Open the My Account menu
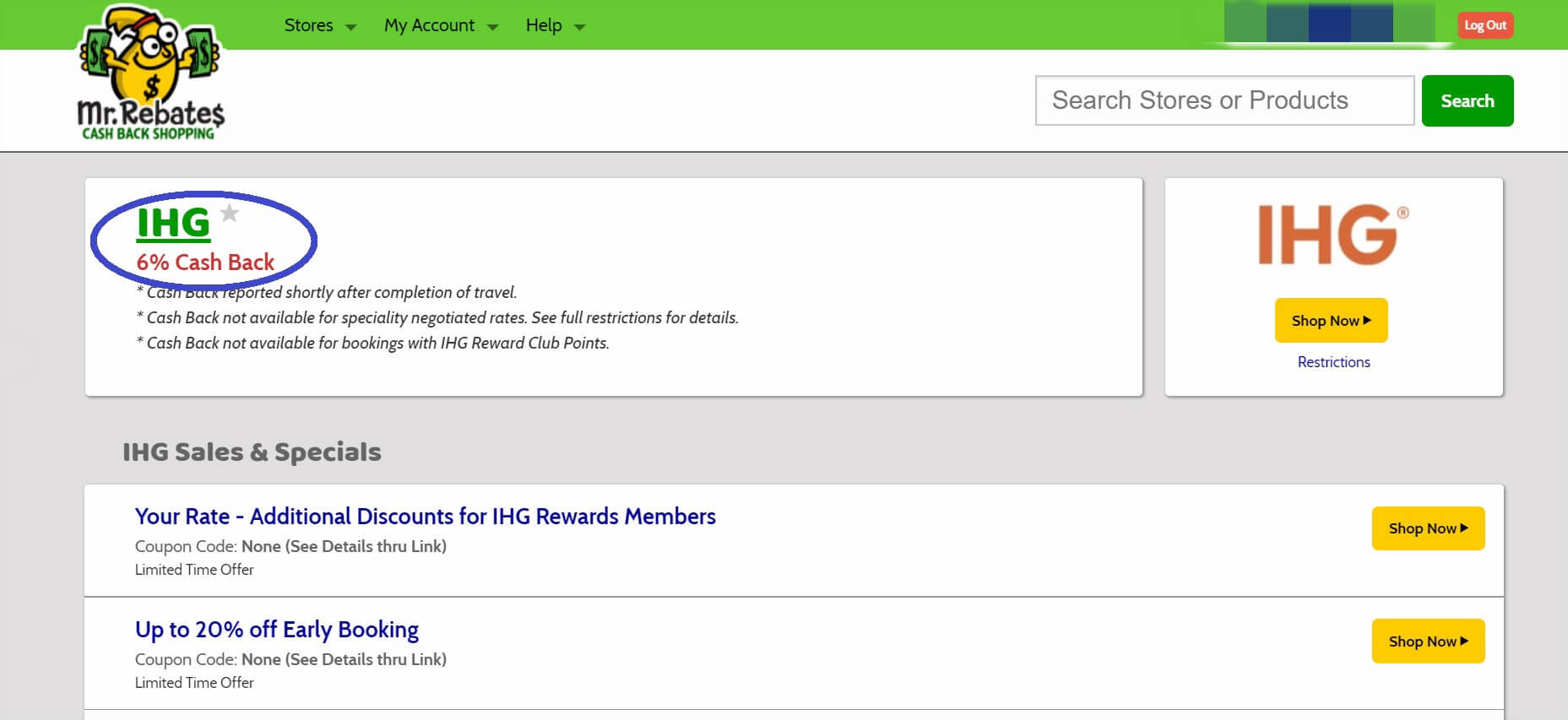 click(429, 25)
